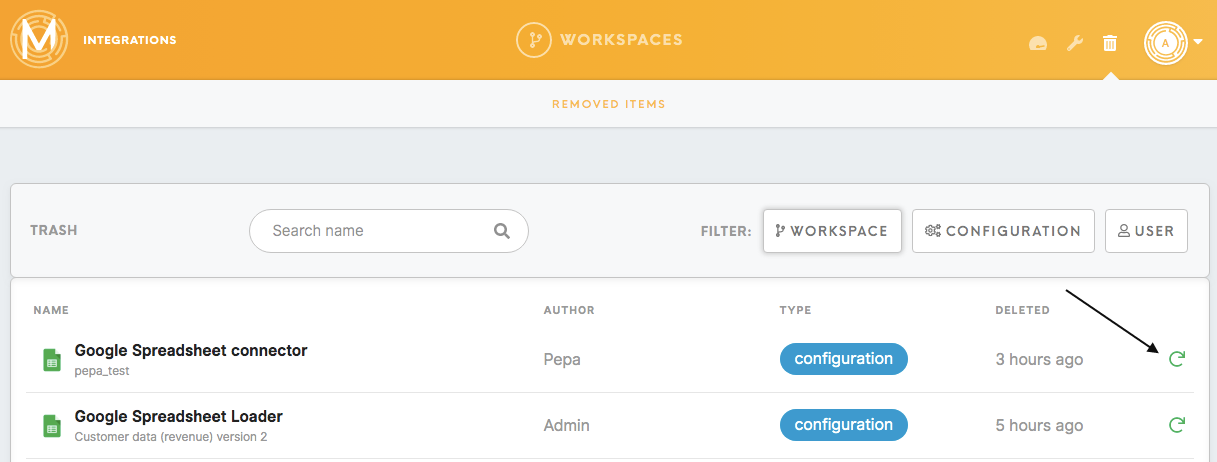Click Google Sheets icon for connector row
The height and width of the screenshot is (462, 1217).
52,360
